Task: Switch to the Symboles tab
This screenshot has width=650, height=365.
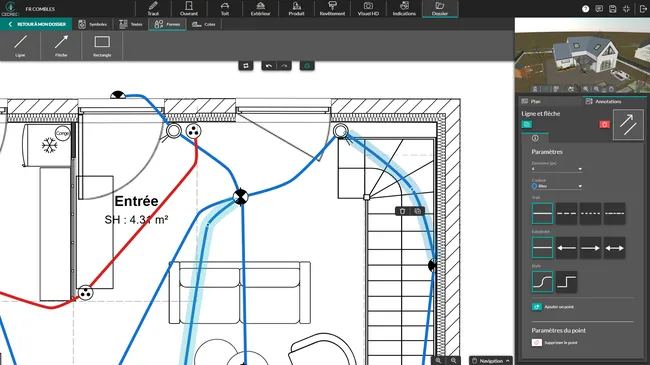Action: click(x=93, y=24)
